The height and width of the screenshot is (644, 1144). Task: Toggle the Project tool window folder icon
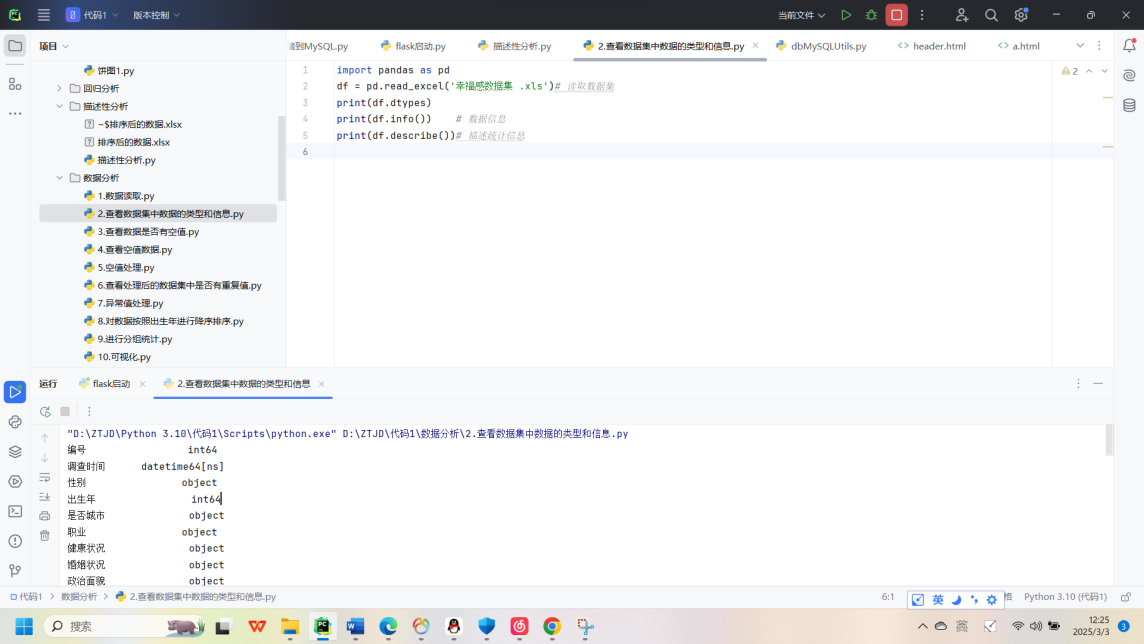click(x=15, y=46)
